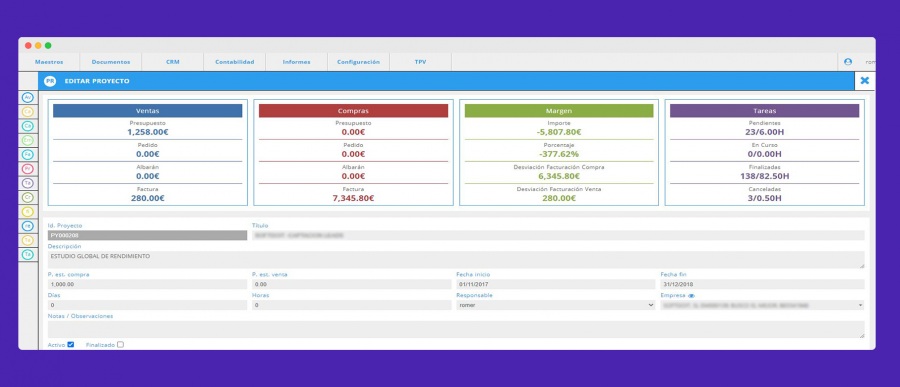Open the orange 'Ta' sidebar icon

tap(28, 240)
